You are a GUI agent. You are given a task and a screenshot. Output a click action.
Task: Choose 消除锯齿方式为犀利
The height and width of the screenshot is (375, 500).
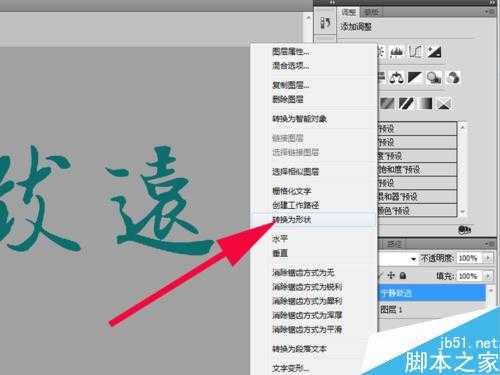coord(307,301)
